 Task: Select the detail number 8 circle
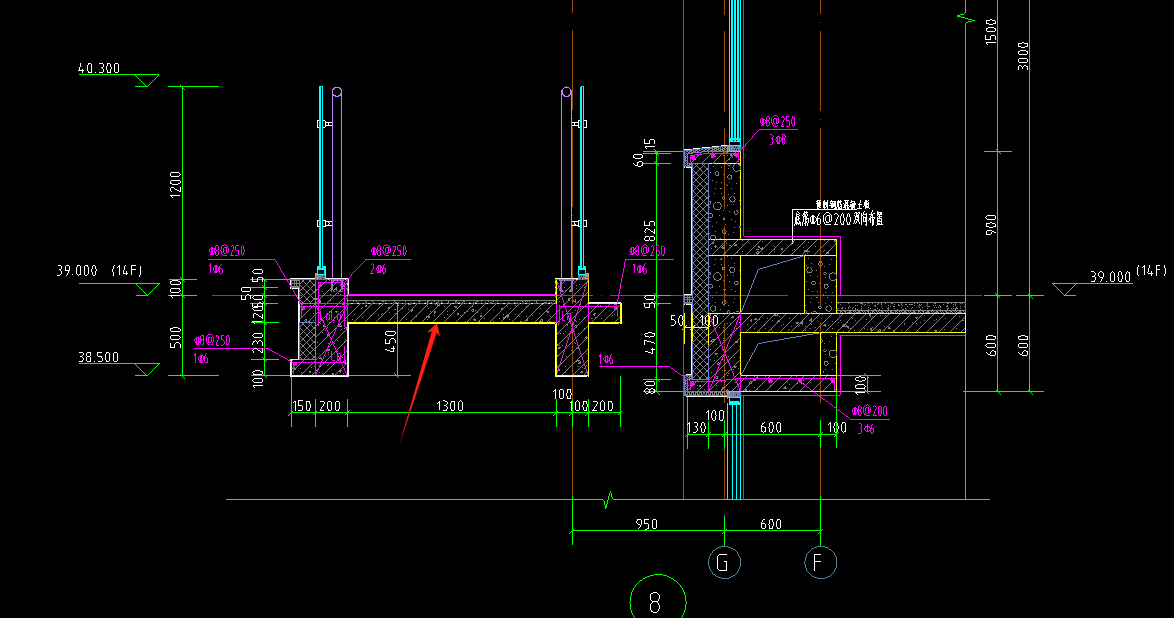tap(657, 600)
